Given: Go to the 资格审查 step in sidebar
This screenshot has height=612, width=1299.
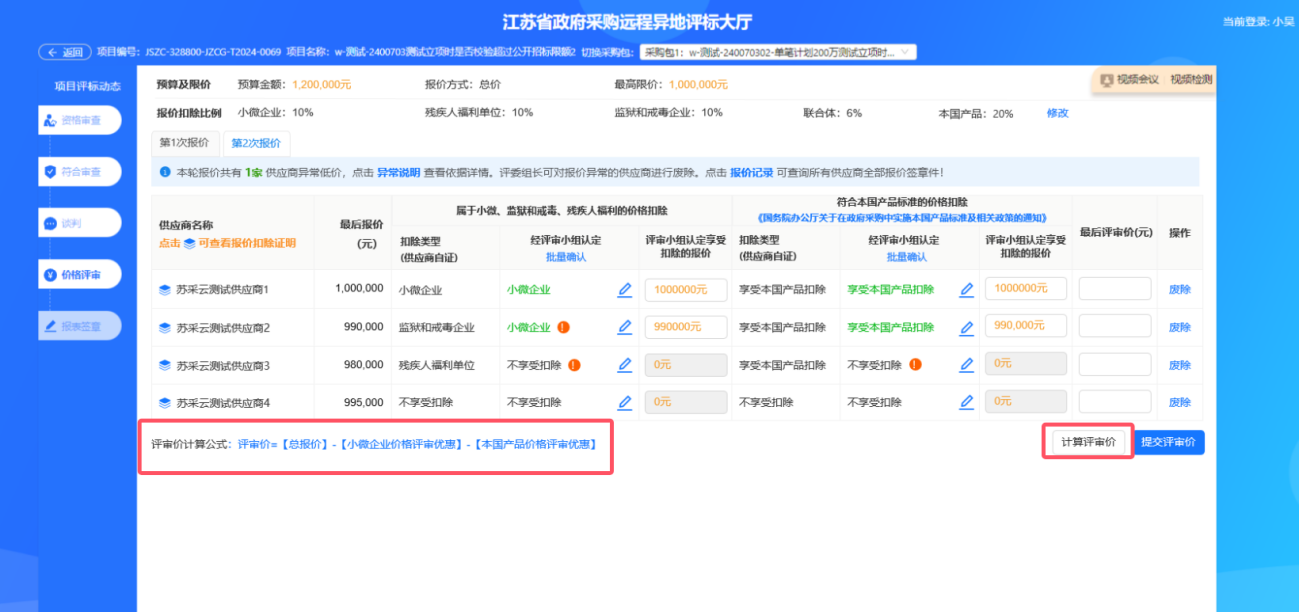Looking at the screenshot, I should pos(80,120).
